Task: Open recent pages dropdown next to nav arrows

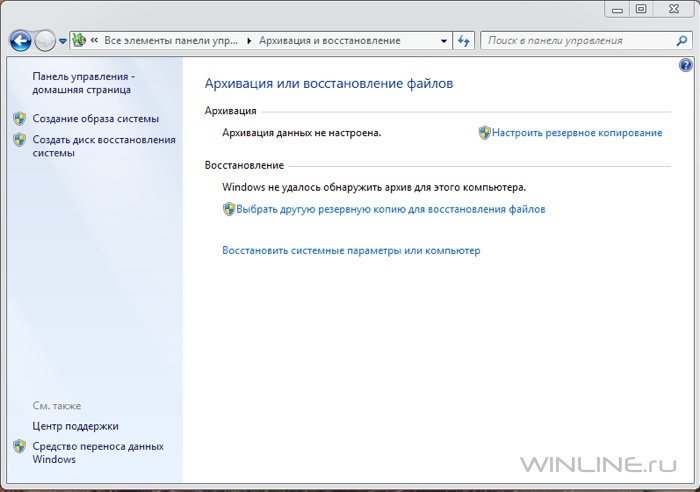Action: tap(62, 41)
